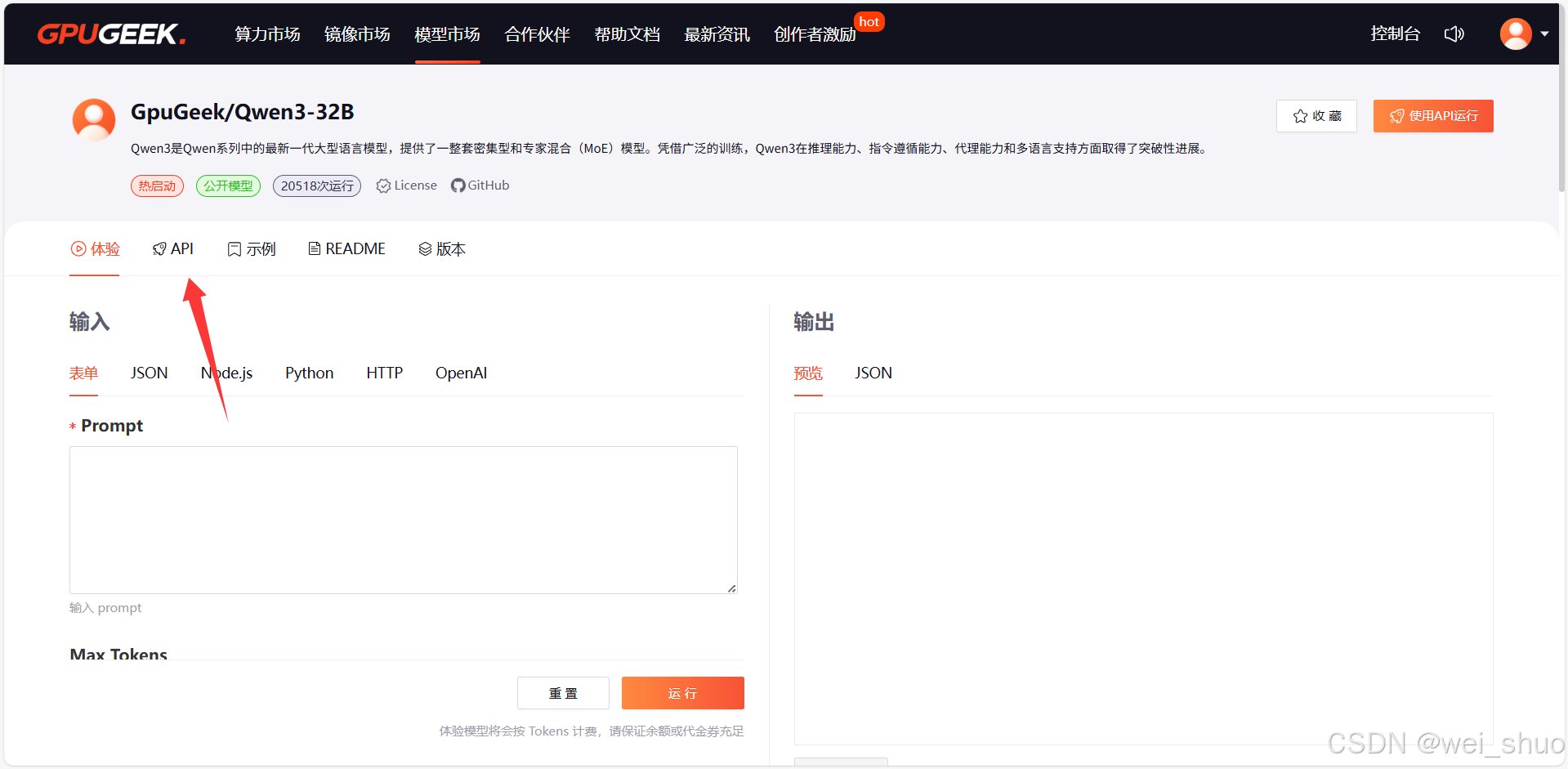Open the 合作伙伴 nav item

[537, 34]
